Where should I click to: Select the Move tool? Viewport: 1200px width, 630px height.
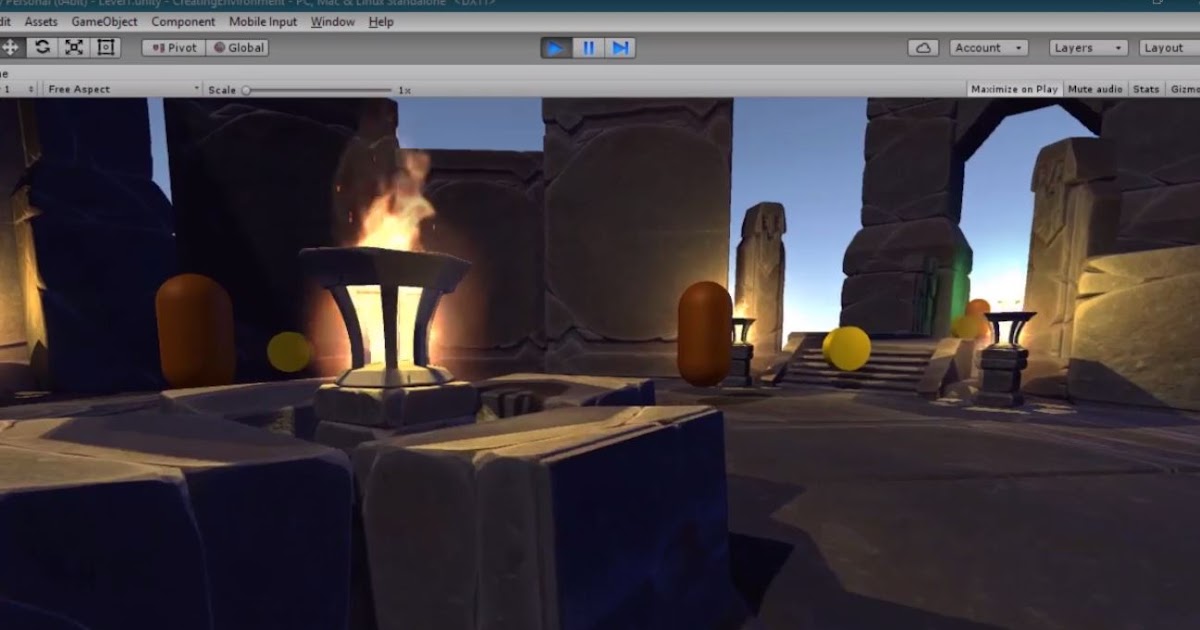coord(12,46)
